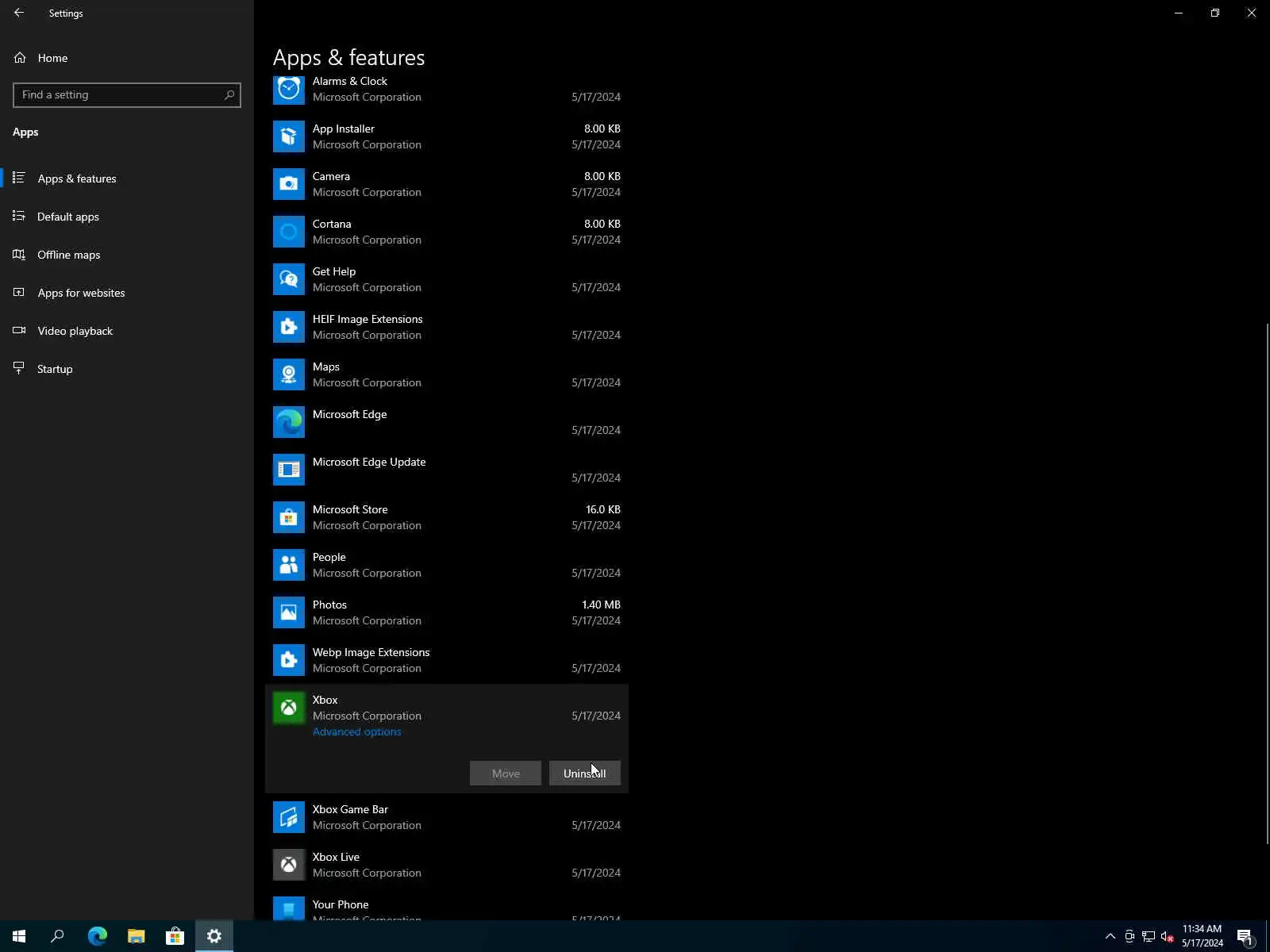The width and height of the screenshot is (1270, 952).
Task: Launch Microsoft Edge from the taskbar
Action: (x=97, y=936)
